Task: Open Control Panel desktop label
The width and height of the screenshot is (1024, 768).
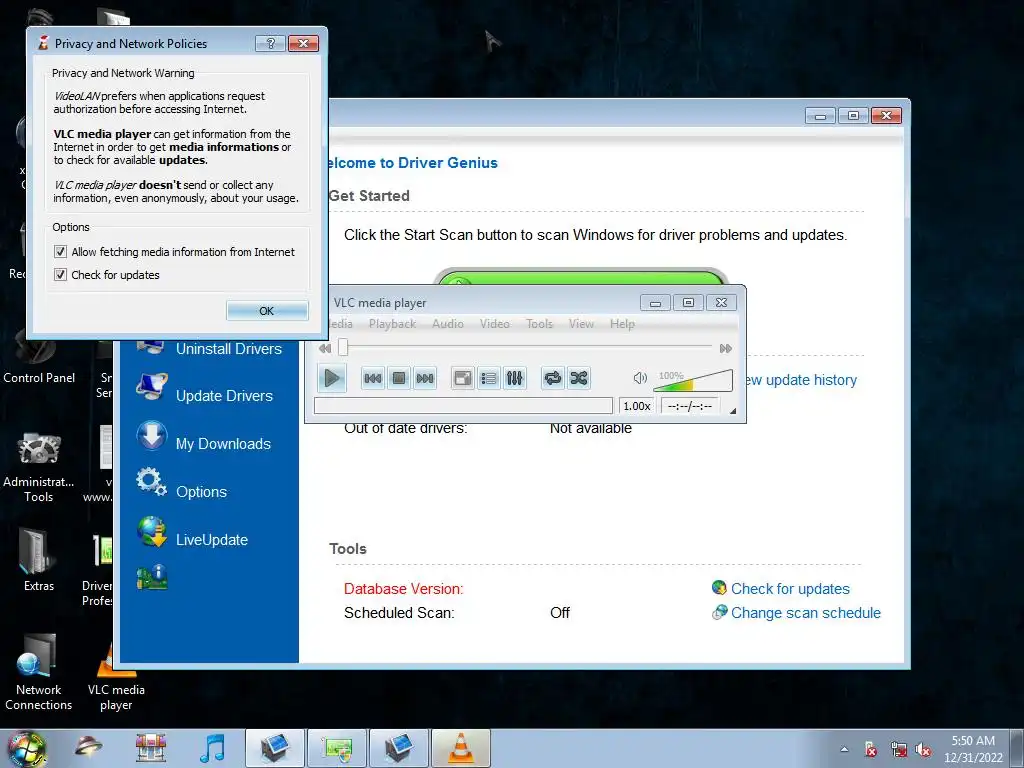Action: coord(39,377)
